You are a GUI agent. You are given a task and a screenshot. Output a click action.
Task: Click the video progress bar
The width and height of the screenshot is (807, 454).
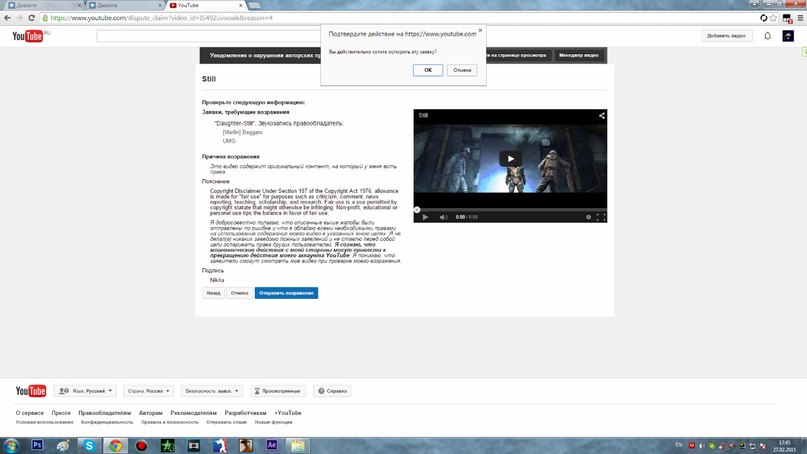point(510,209)
